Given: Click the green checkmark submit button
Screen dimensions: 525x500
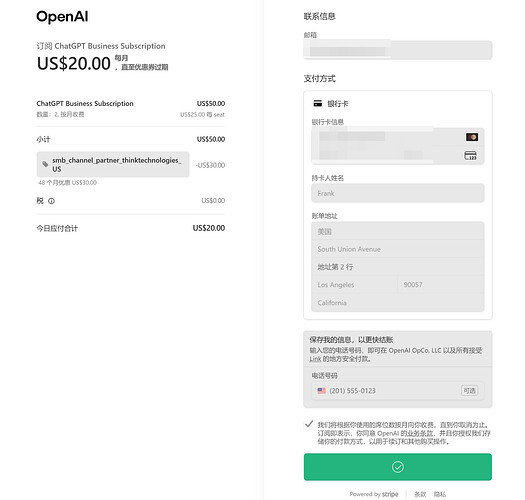Looking at the screenshot, I should coord(398,467).
